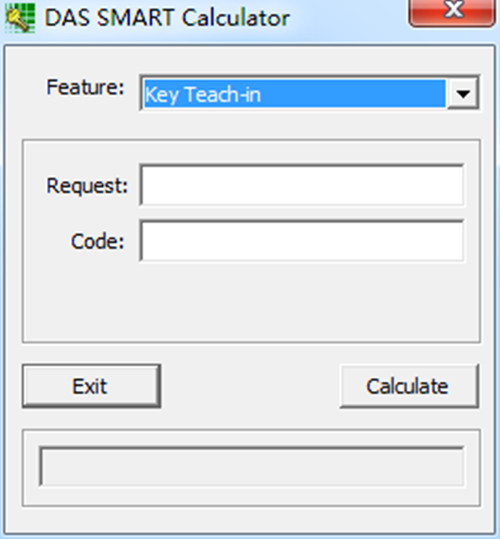Close the DAS SMART Calculator window
Viewport: 500px width, 539px height.
tap(452, 10)
